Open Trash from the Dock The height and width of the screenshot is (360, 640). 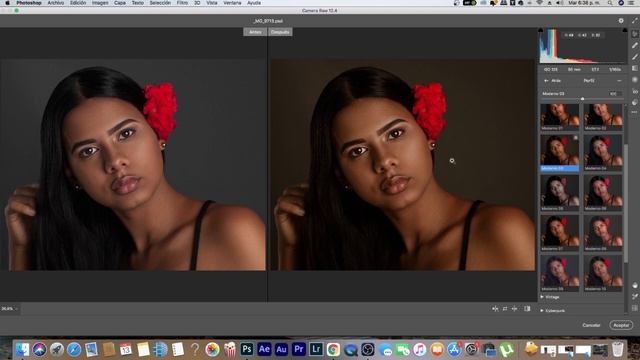click(618, 349)
